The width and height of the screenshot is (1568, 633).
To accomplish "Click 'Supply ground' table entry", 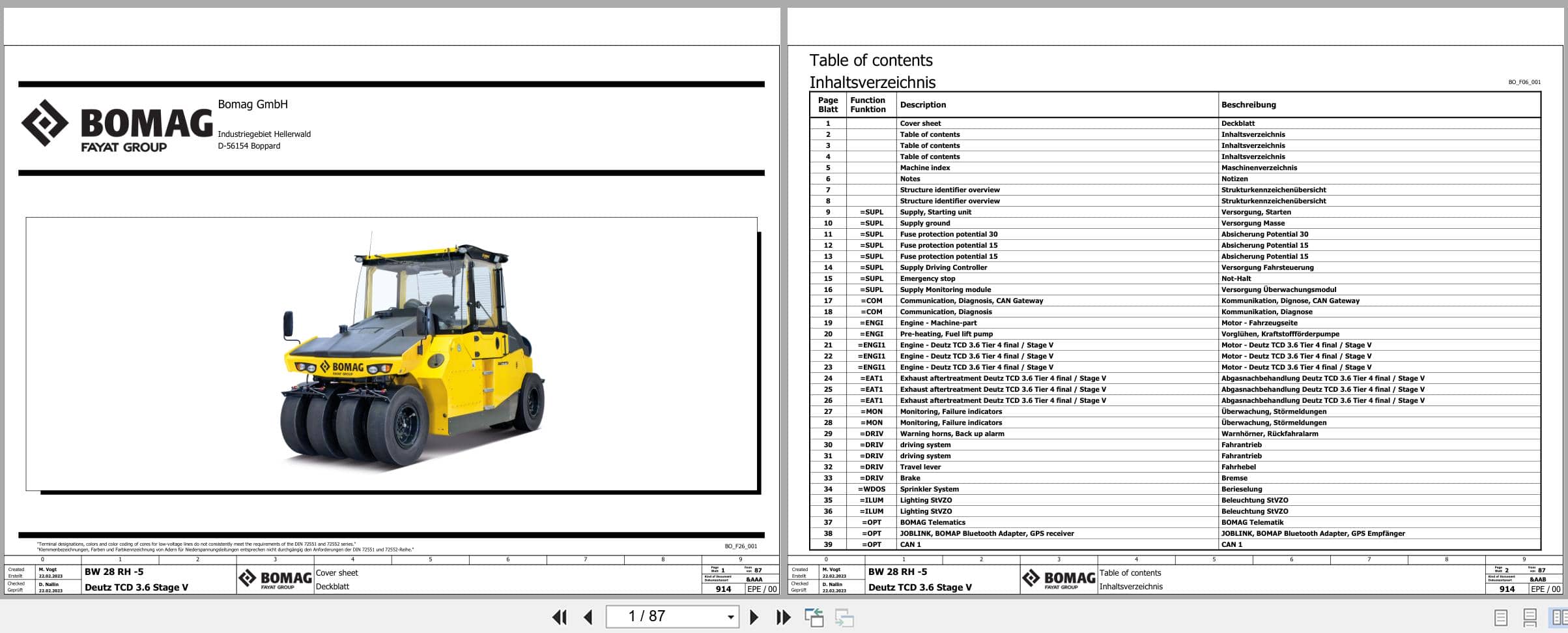I will 924,223.
